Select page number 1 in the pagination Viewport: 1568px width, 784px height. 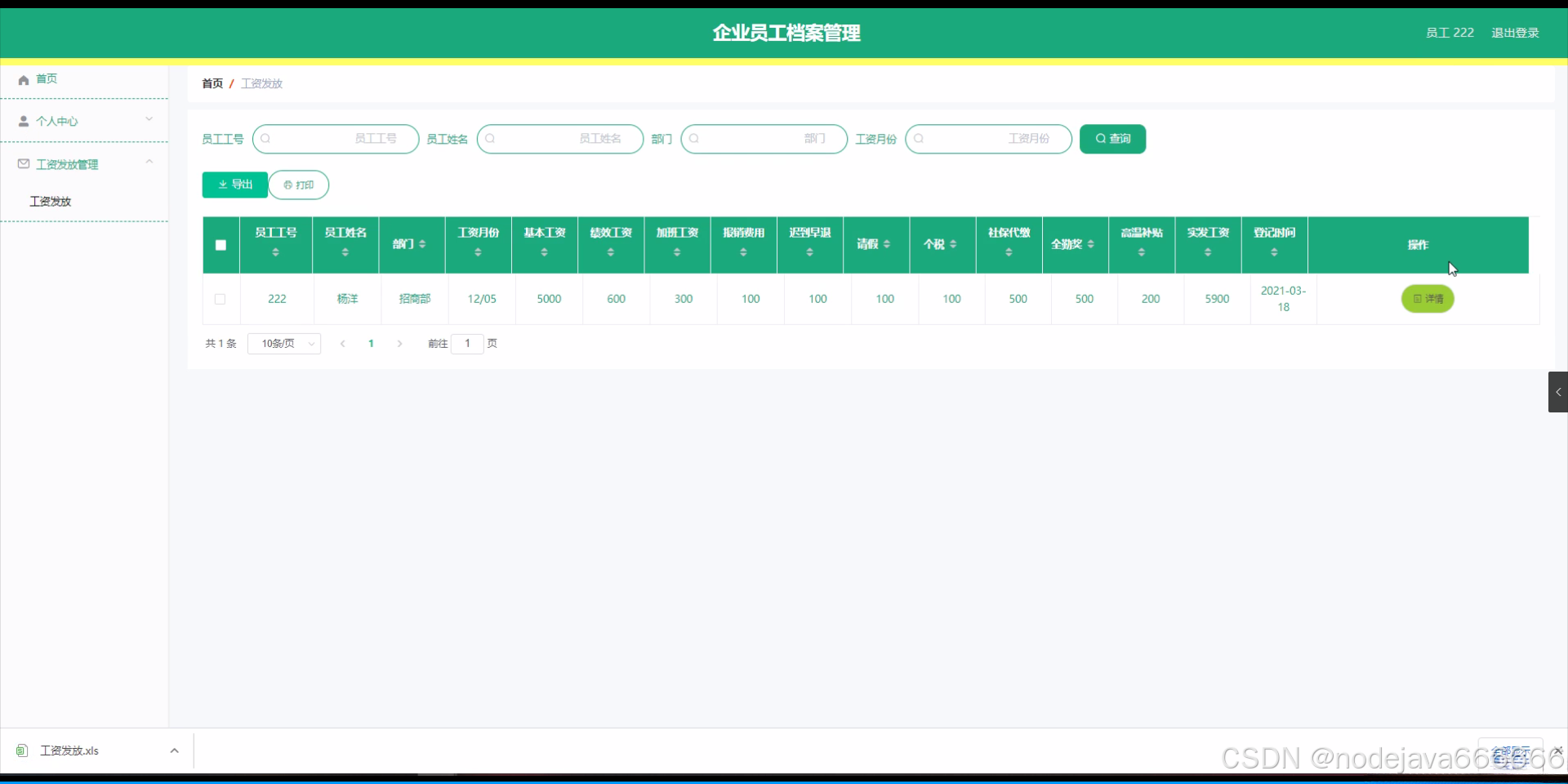tap(371, 344)
